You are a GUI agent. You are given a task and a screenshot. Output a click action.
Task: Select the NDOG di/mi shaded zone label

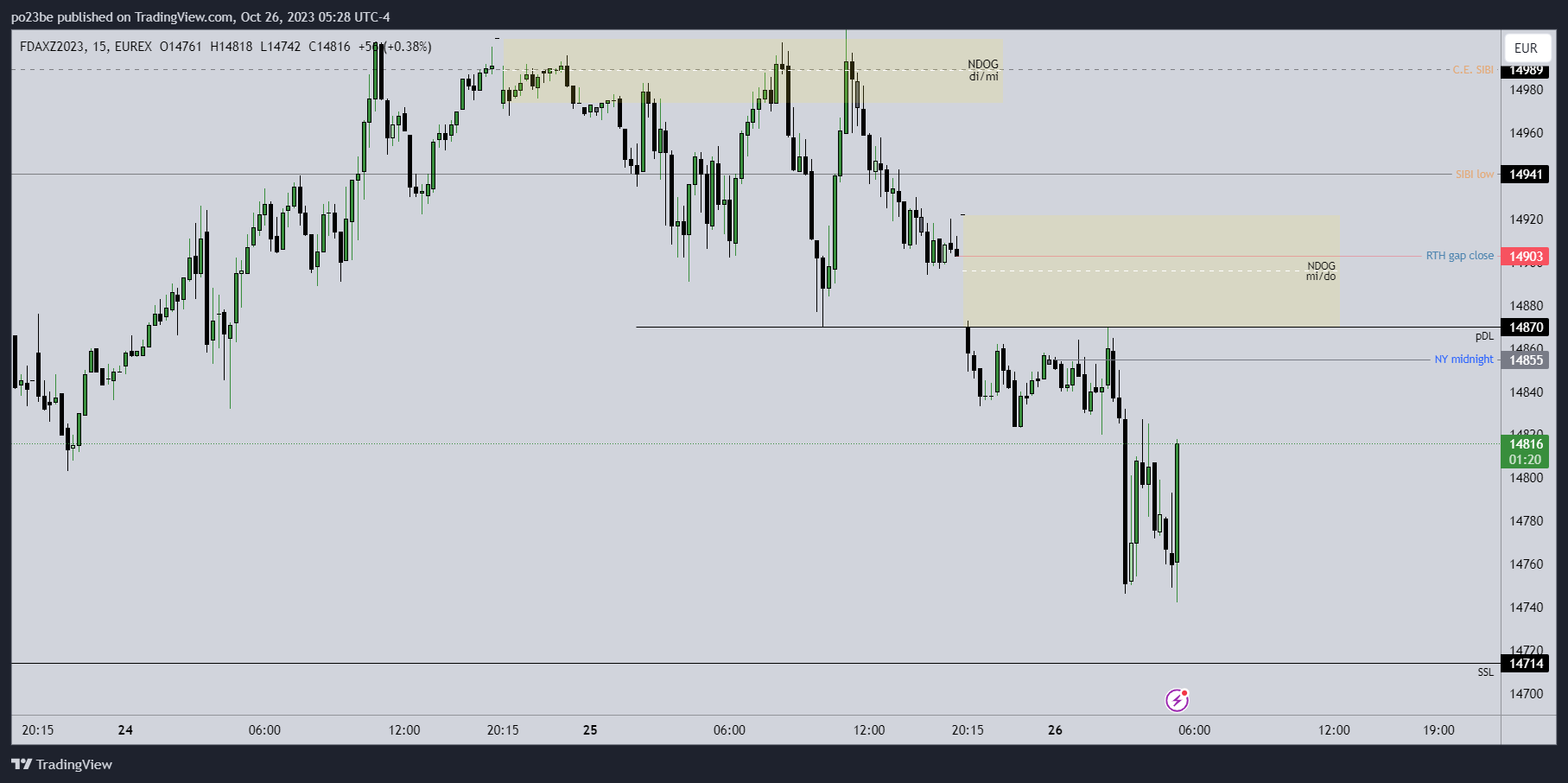click(983, 70)
